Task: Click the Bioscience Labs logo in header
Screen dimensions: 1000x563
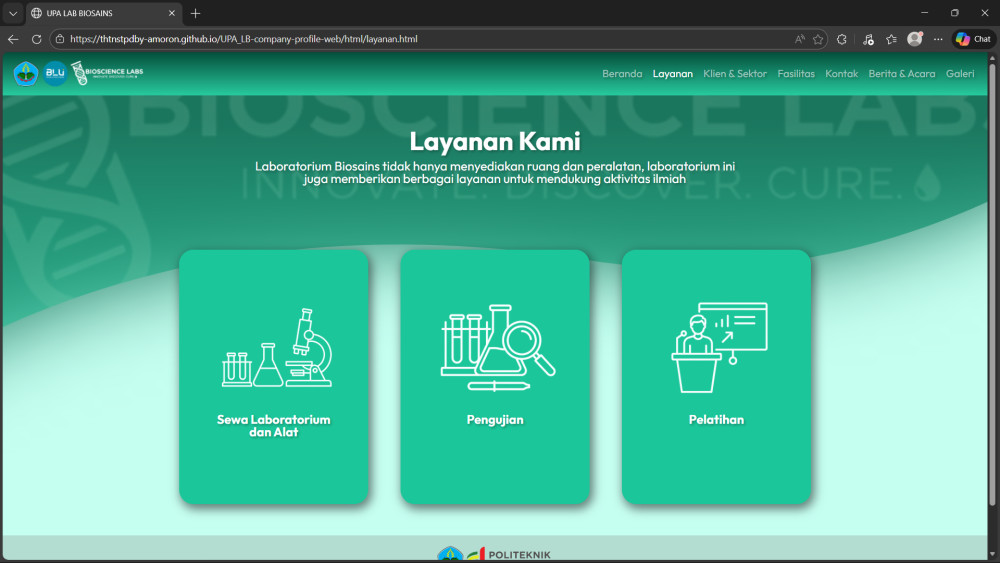Action: tap(107, 73)
